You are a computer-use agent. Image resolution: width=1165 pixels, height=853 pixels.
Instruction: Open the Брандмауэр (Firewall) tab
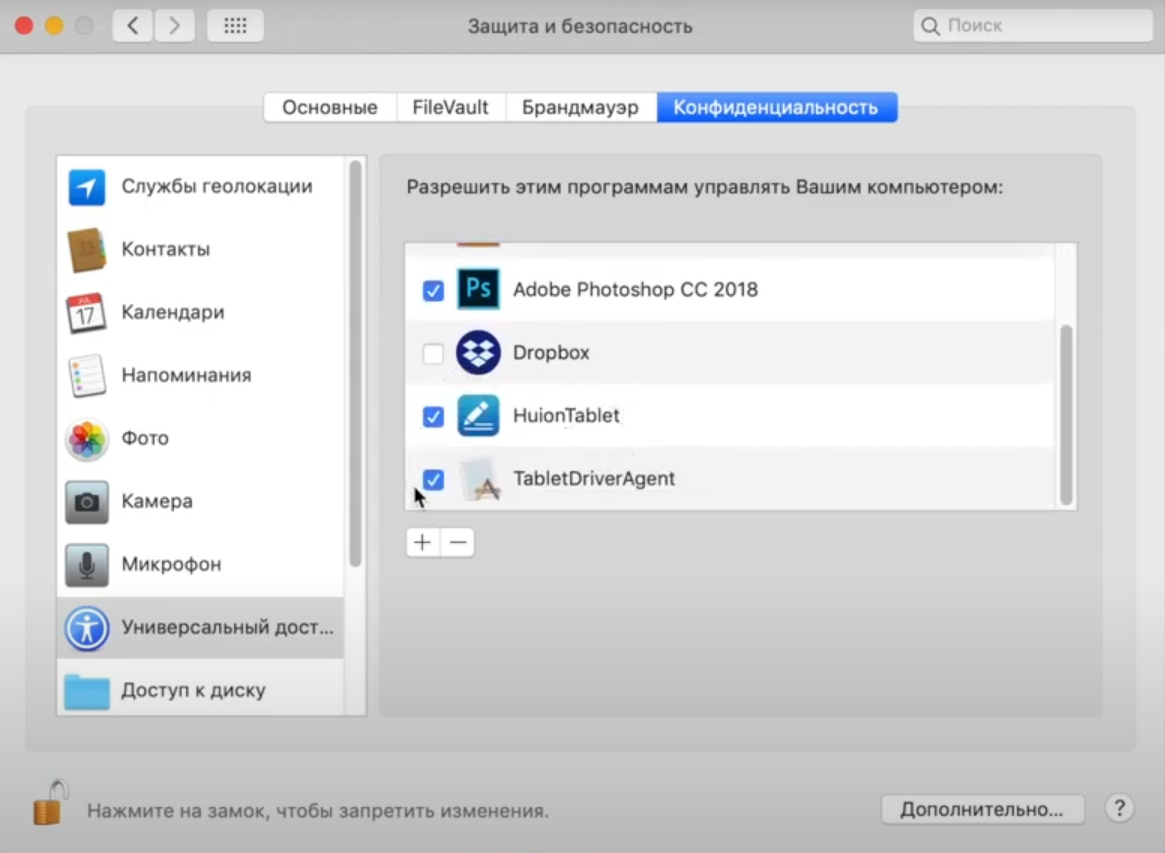(580, 107)
